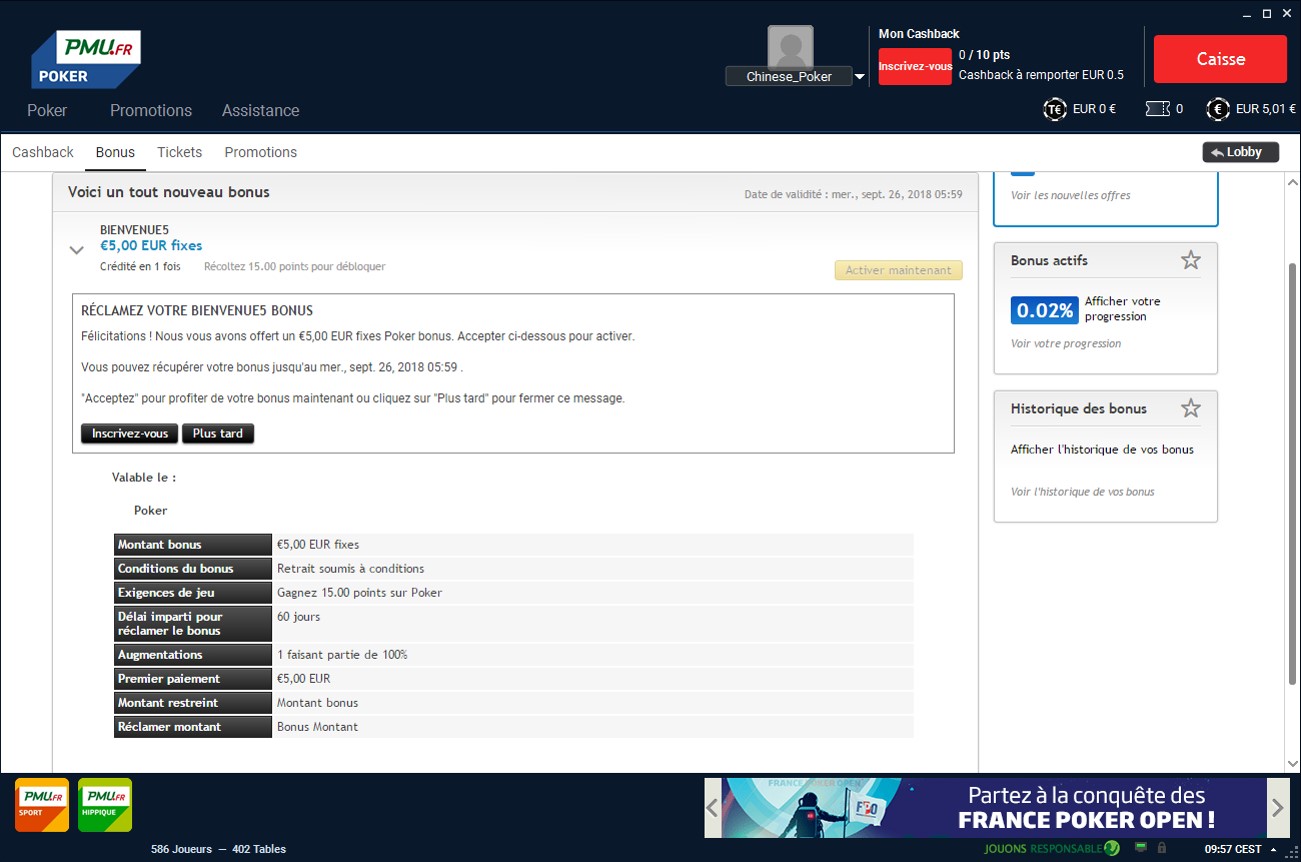Click the padlock security icon
Screen dimensions: 1301x862
[1161, 848]
